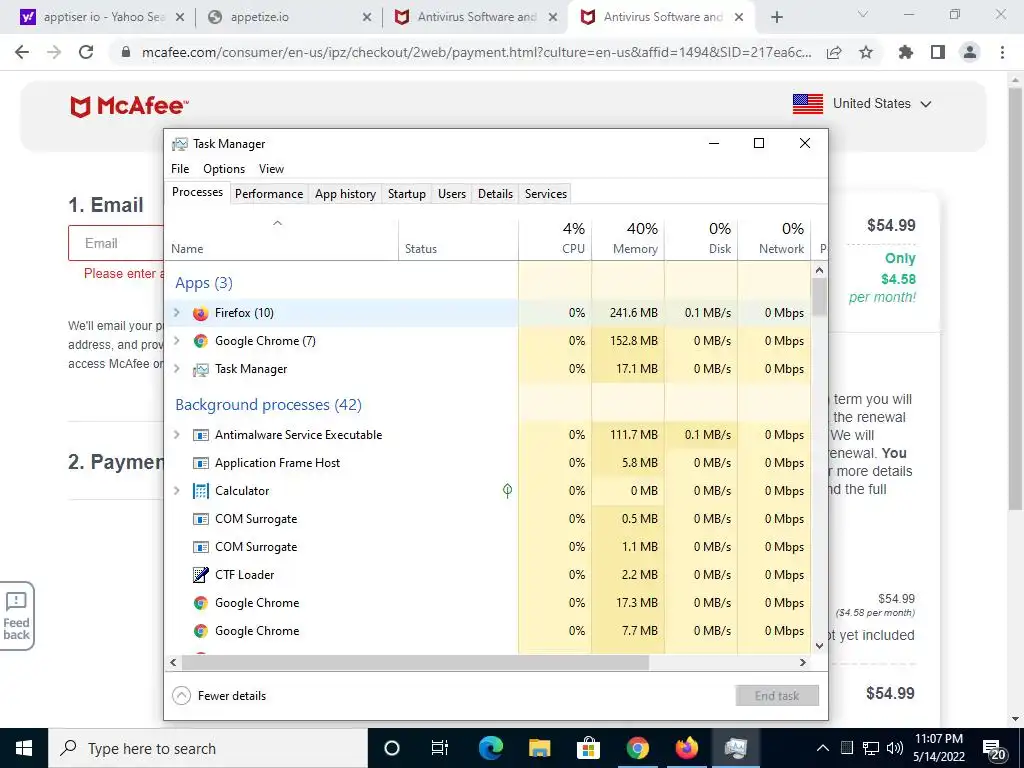Bookmark this page with star icon
Viewport: 1024px width, 768px height.
[x=866, y=52]
